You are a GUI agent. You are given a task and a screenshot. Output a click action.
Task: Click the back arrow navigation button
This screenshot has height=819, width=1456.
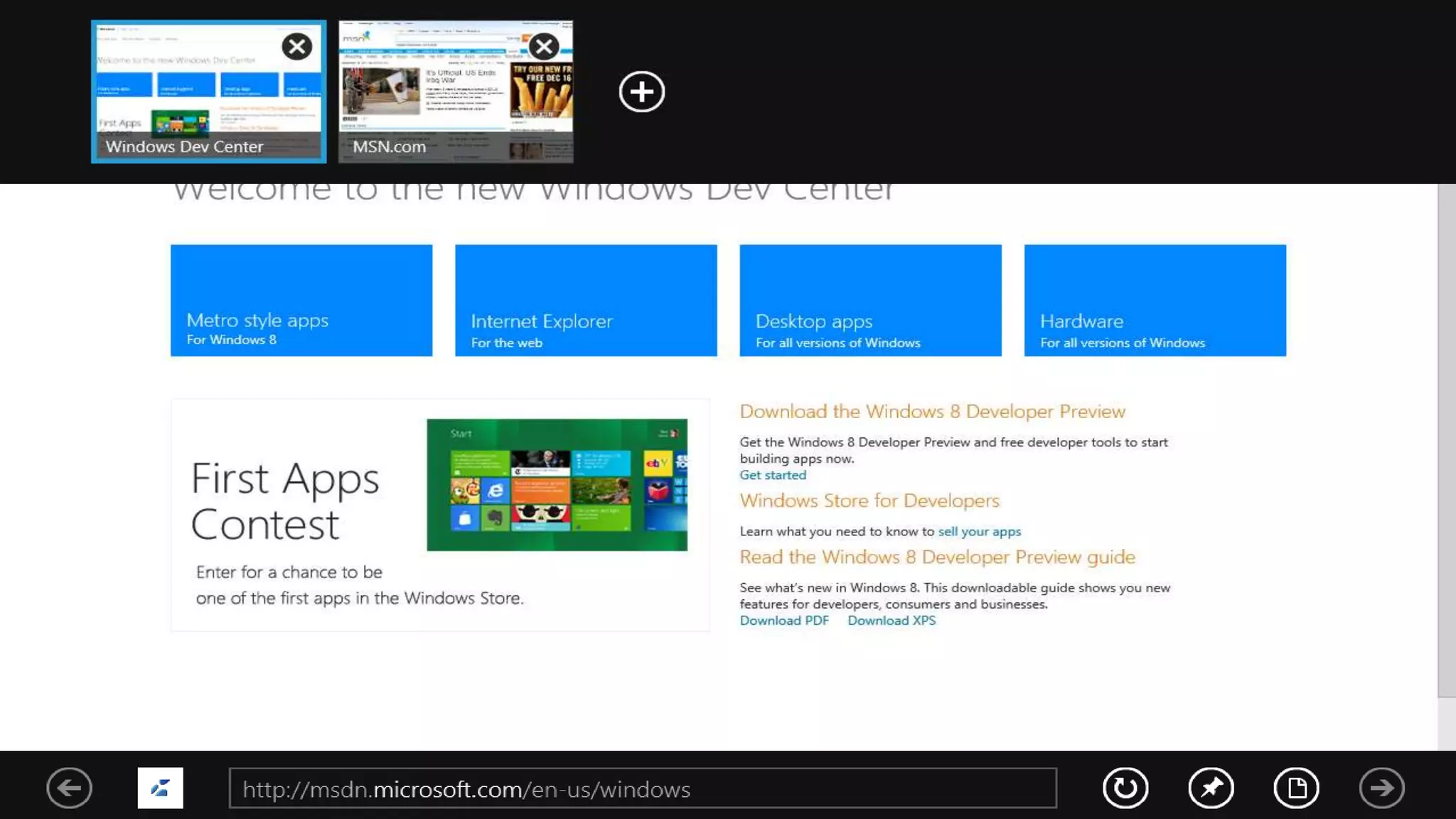tap(69, 788)
